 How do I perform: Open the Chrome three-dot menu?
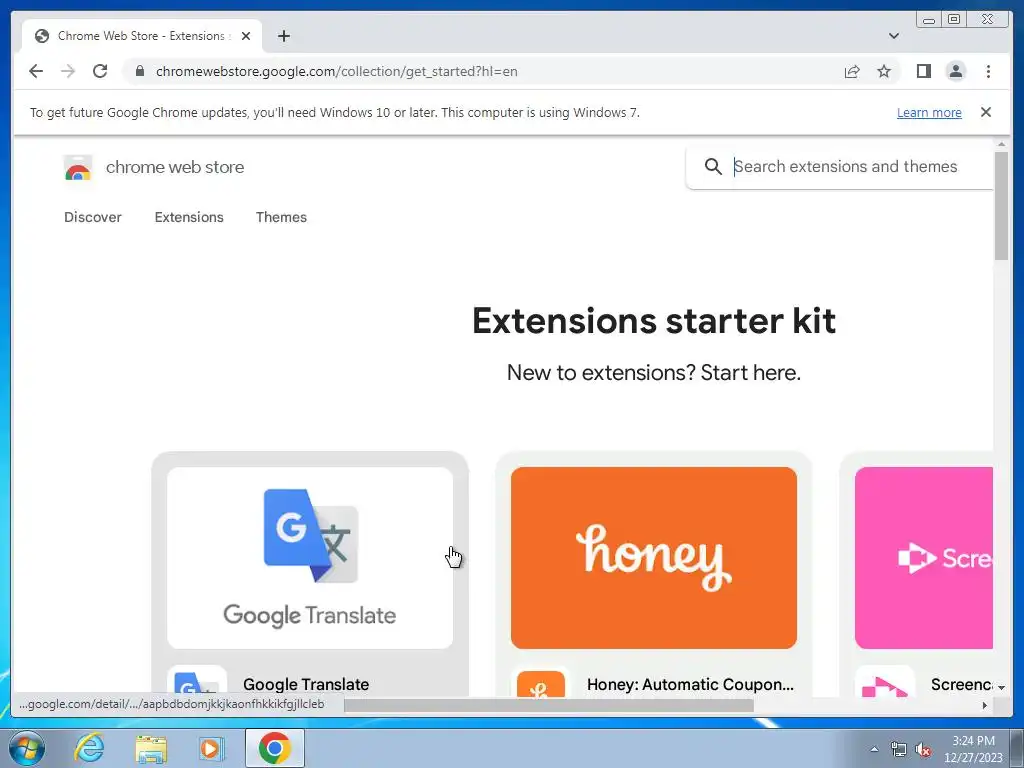click(x=988, y=71)
